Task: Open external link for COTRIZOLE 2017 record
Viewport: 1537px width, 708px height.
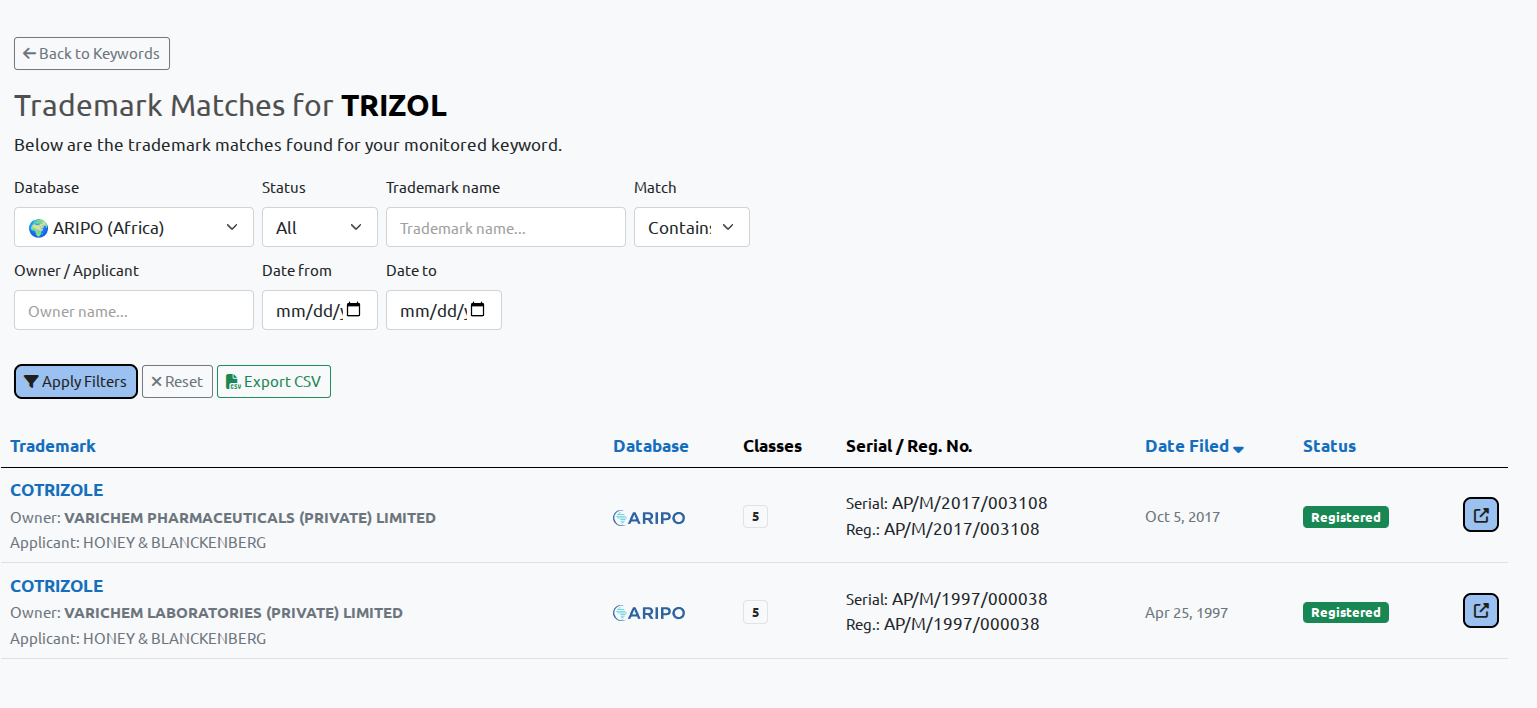Action: (x=1481, y=515)
